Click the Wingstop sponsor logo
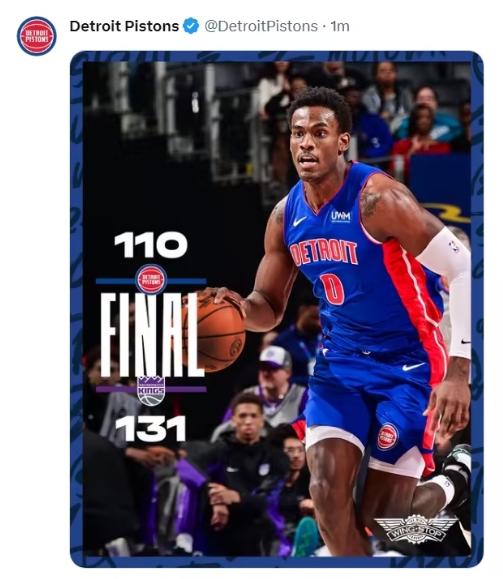The height and width of the screenshot is (579, 503). point(416,529)
